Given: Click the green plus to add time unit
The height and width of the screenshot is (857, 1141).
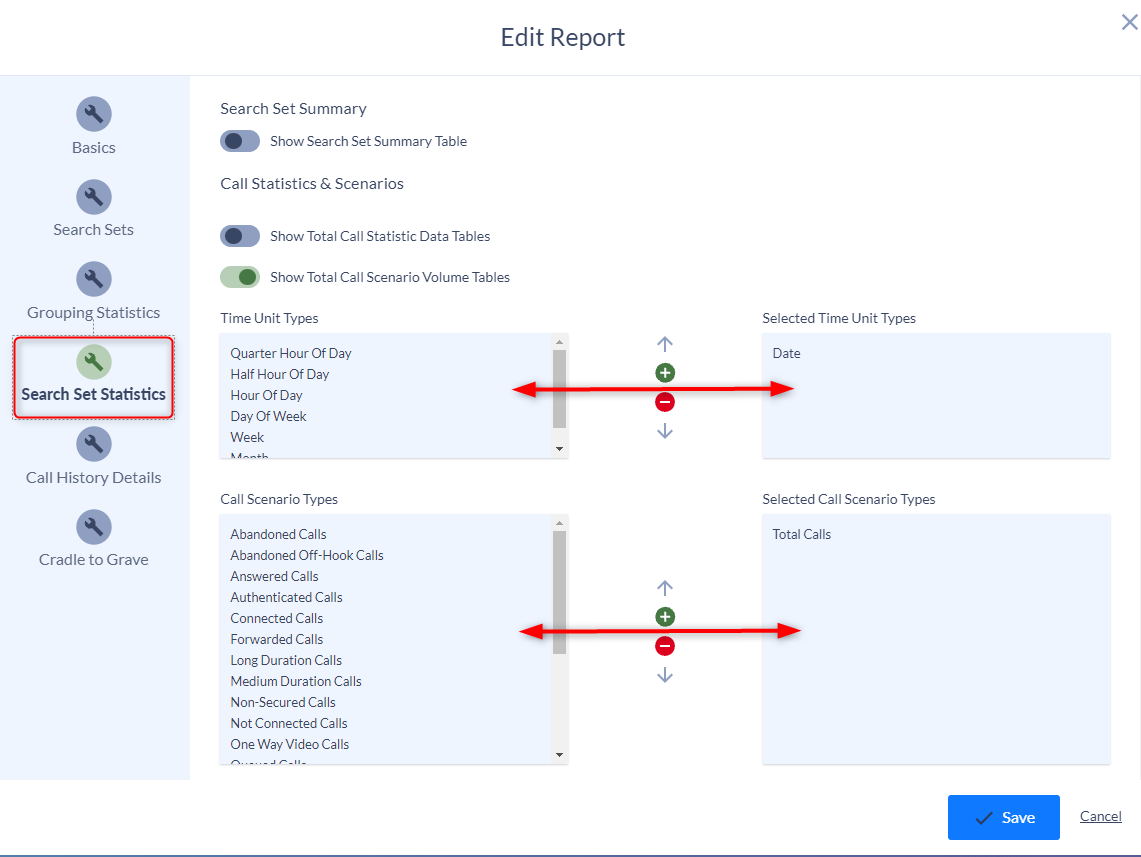Looking at the screenshot, I should [x=665, y=372].
